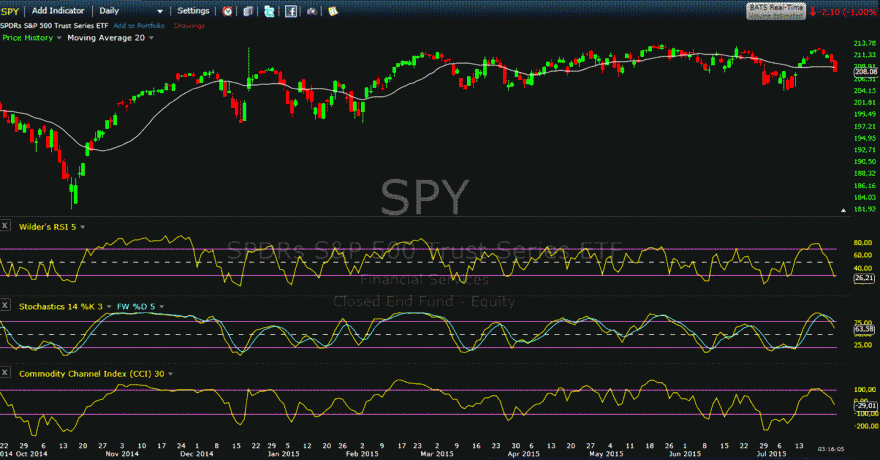
Task: Click the 208.08 current price label
Action: pyautogui.click(x=865, y=72)
